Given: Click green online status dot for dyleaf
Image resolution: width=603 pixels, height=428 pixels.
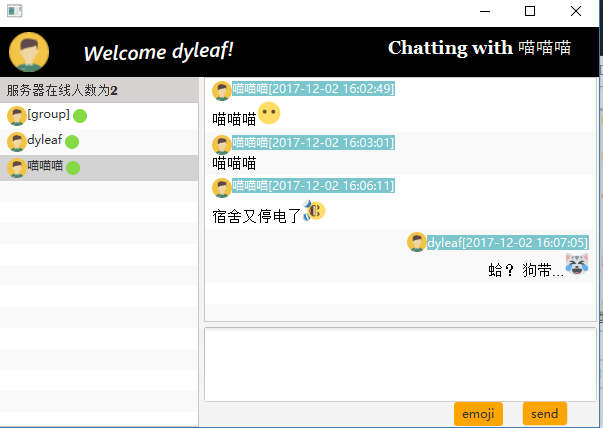Looking at the screenshot, I should point(72,142).
